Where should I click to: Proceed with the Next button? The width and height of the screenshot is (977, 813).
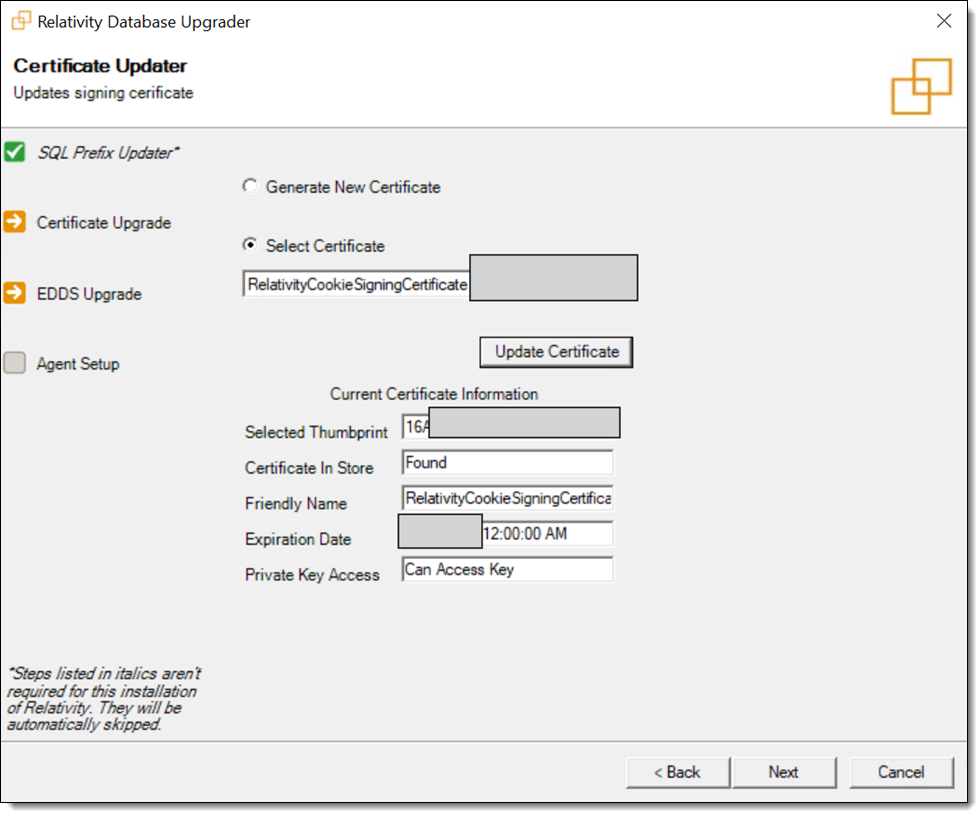tap(784, 773)
